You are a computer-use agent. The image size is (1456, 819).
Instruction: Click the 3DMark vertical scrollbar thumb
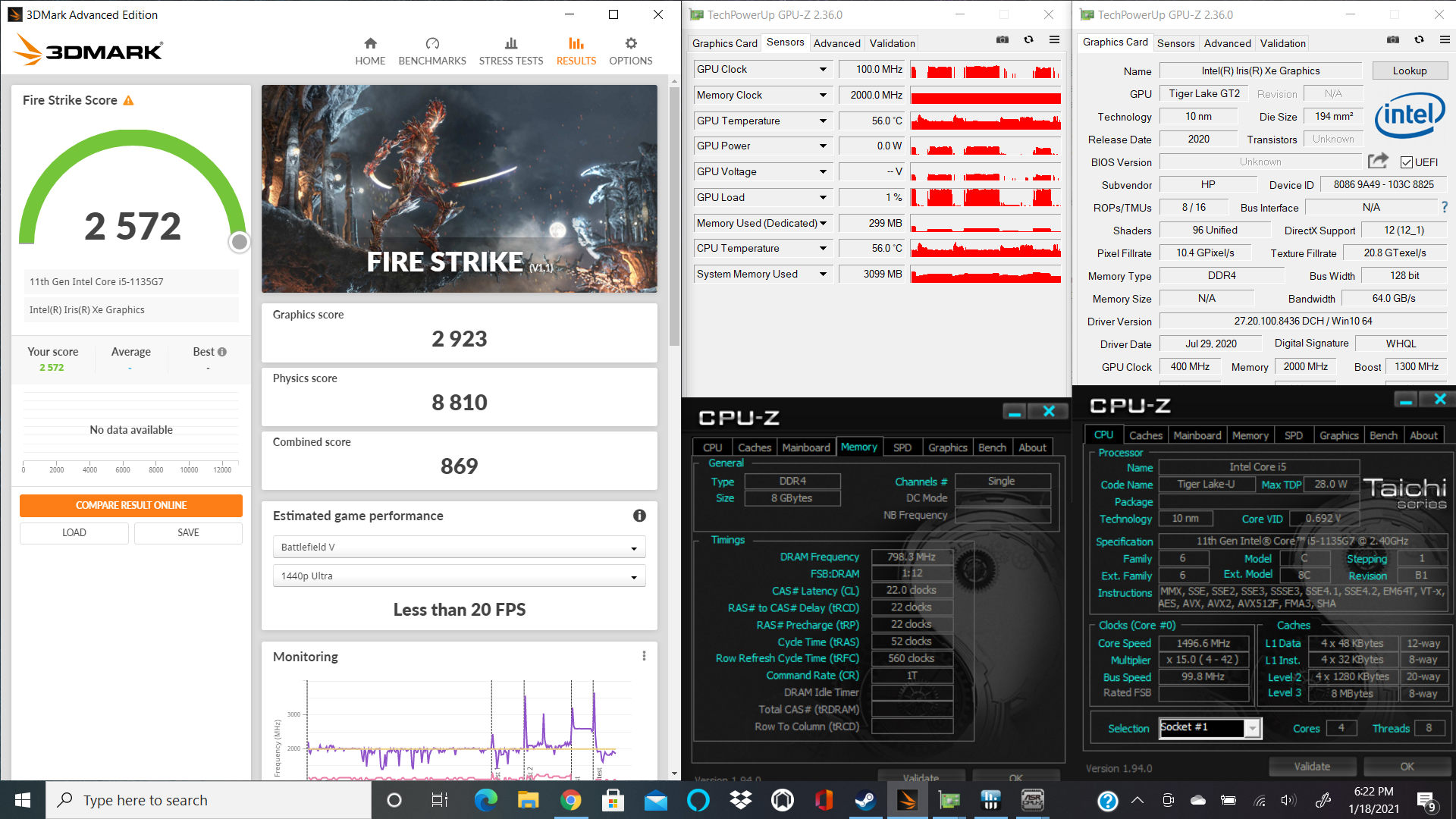[x=674, y=216]
